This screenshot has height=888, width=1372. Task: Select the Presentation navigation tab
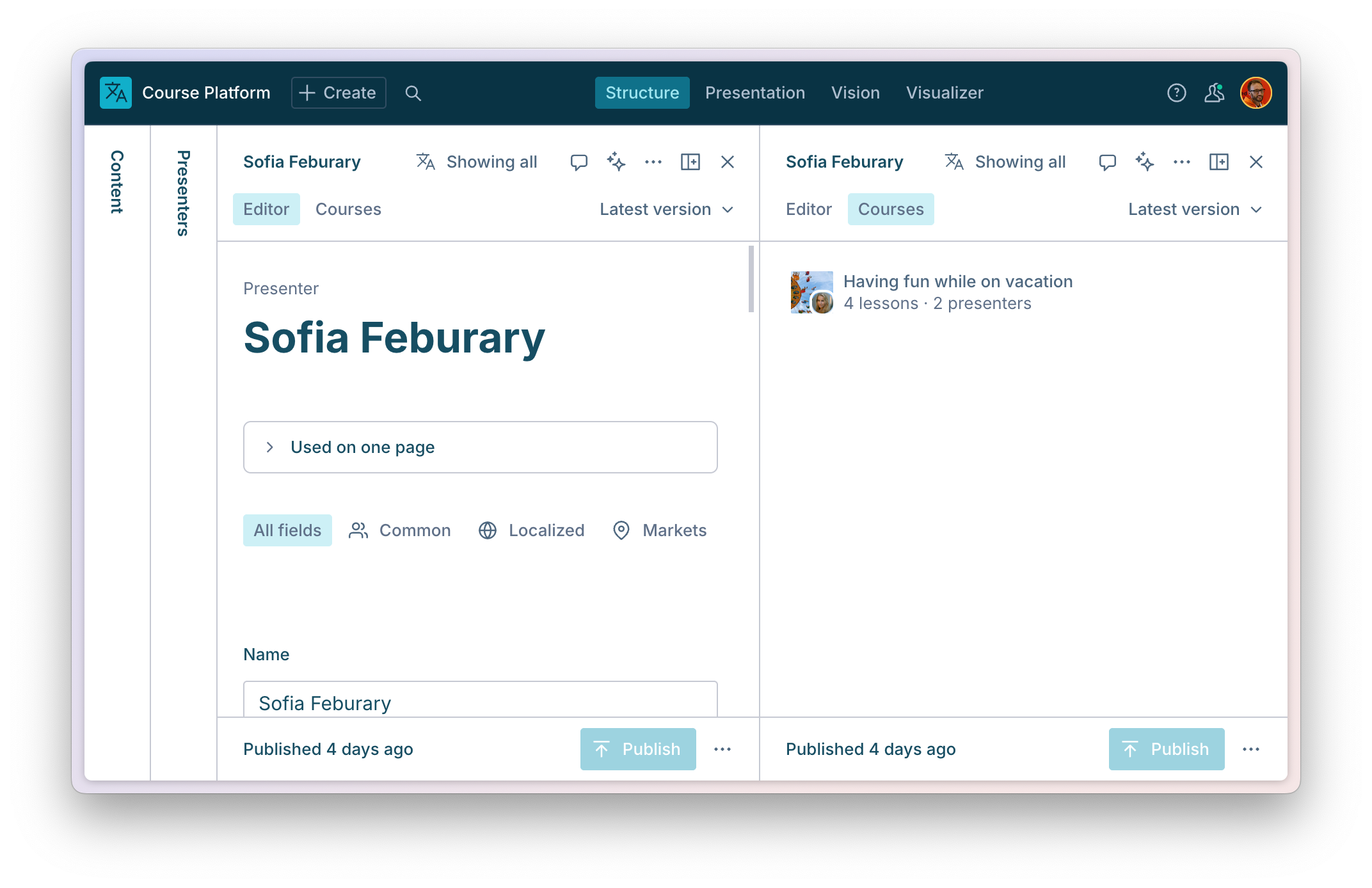tap(754, 92)
